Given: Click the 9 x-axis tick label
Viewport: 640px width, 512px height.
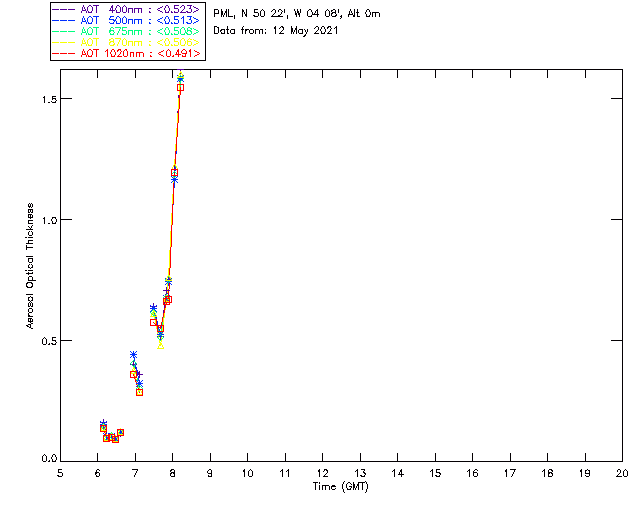Looking at the screenshot, I should [210, 473].
